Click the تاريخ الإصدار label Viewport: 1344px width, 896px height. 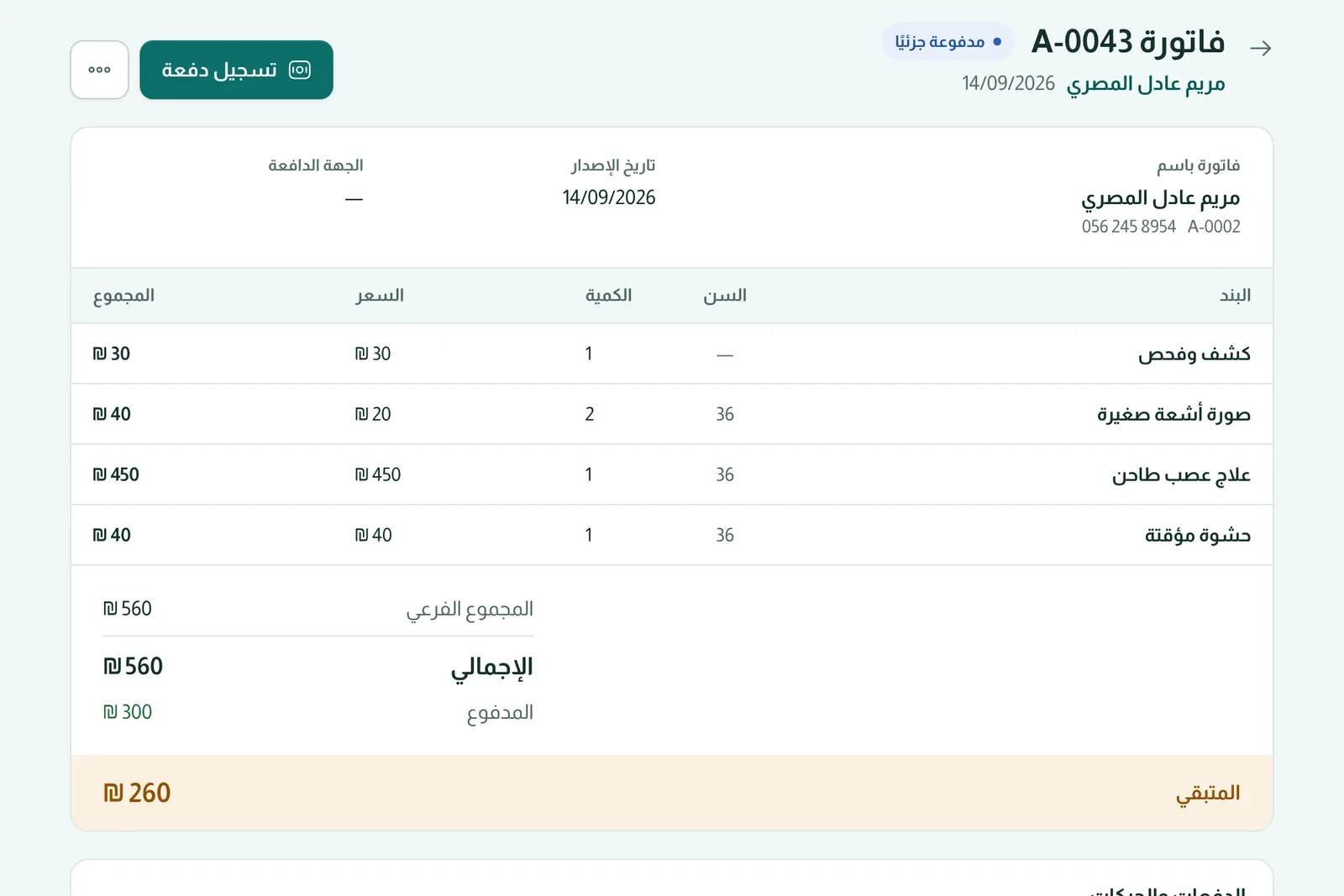pyautogui.click(x=613, y=165)
